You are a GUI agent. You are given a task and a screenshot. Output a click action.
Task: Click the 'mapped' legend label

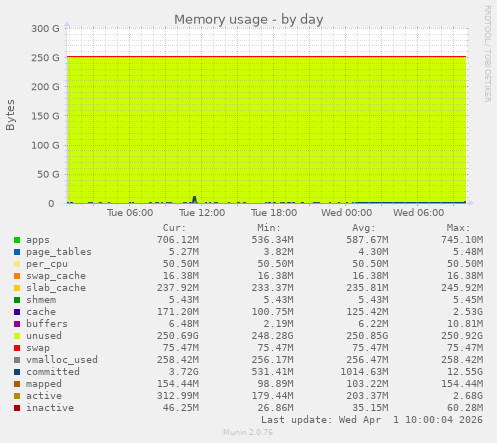(44, 384)
